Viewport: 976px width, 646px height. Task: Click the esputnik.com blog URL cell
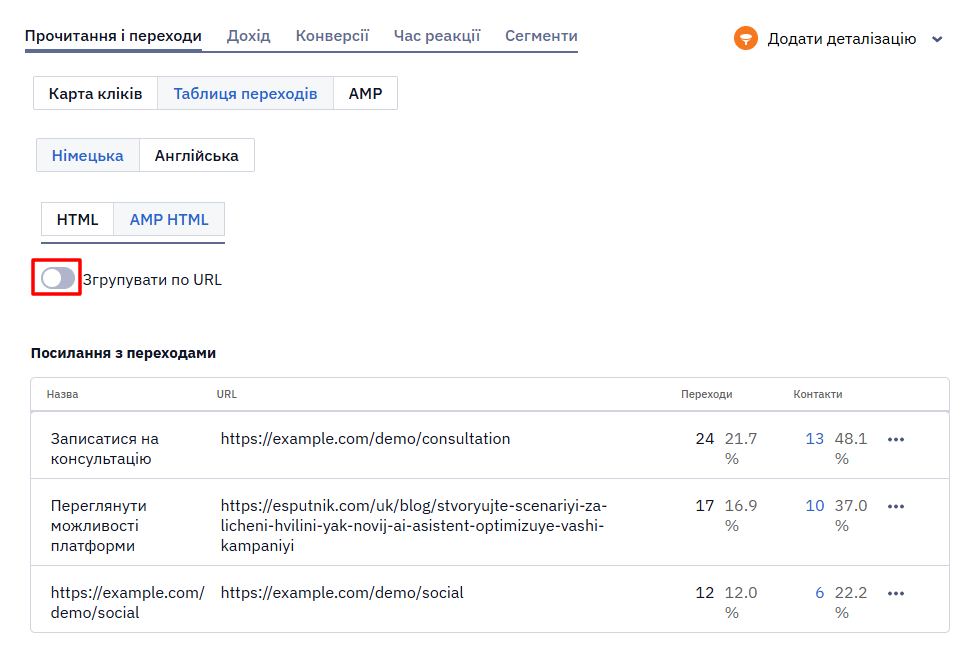(413, 526)
